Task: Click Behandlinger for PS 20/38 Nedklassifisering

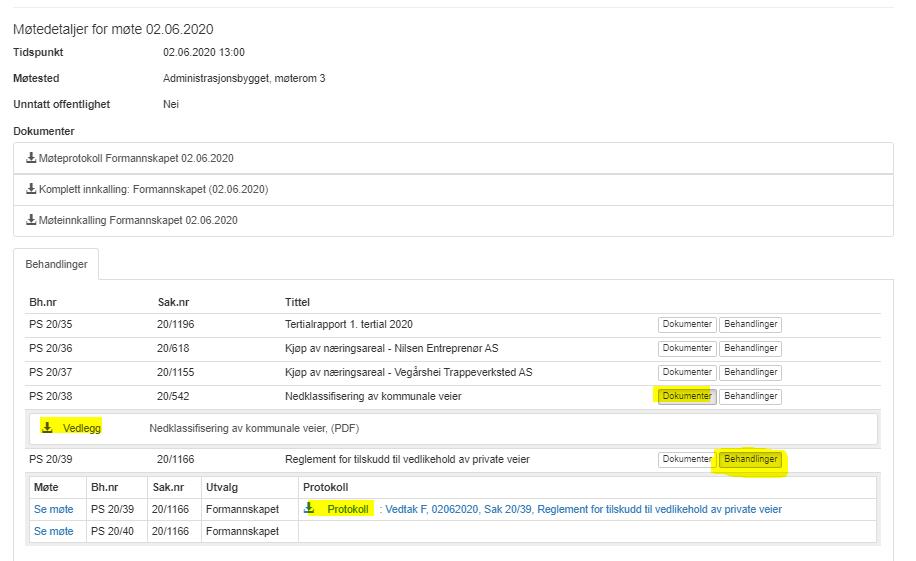Action: 750,396
